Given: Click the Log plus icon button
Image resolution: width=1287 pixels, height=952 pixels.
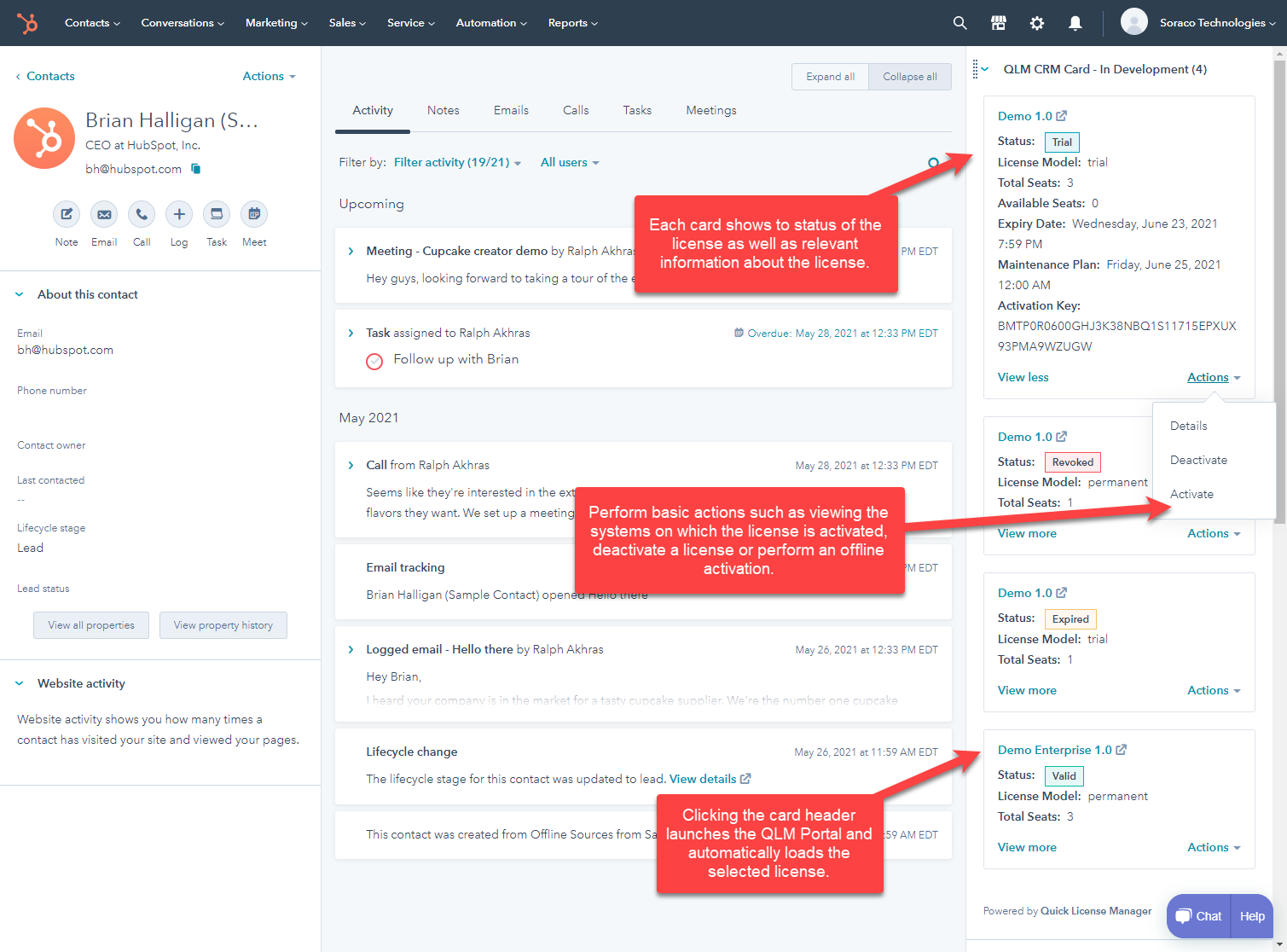Looking at the screenshot, I should coord(179,214).
